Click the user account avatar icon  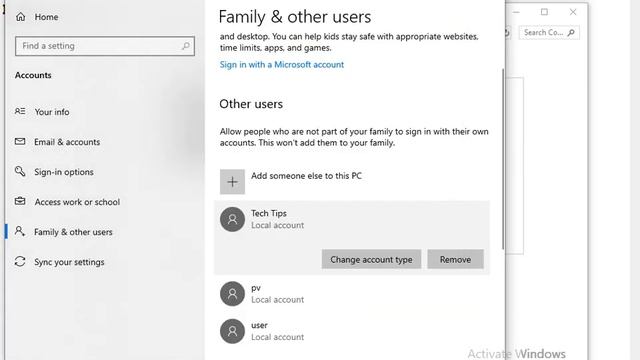pos(232,331)
